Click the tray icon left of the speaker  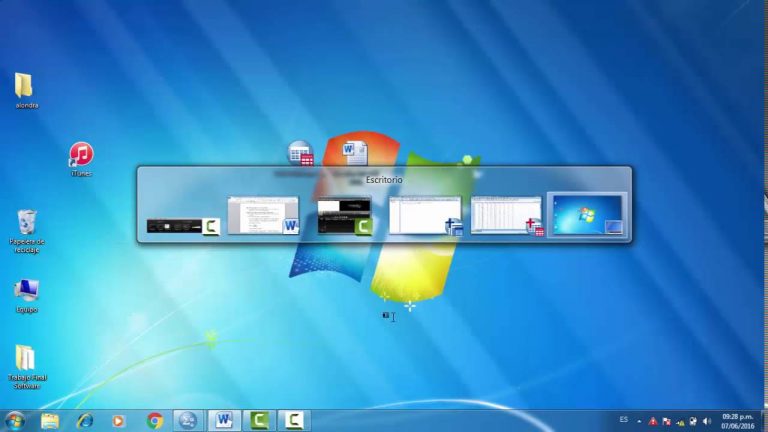(x=693, y=421)
